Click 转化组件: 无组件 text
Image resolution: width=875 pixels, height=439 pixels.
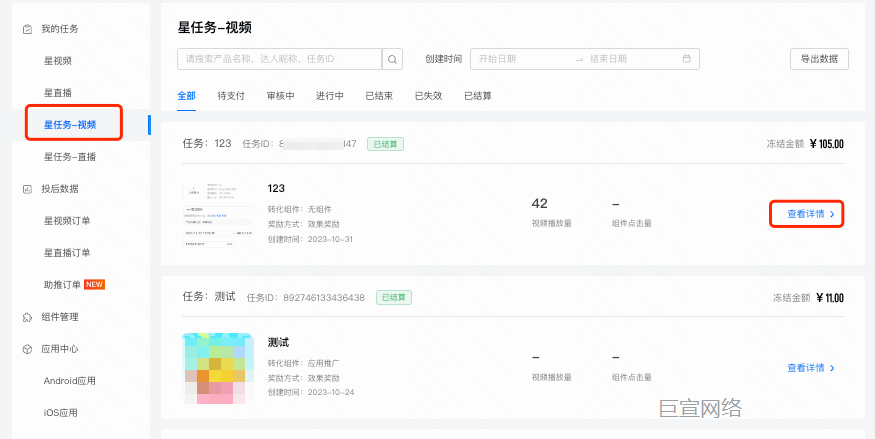pos(300,210)
